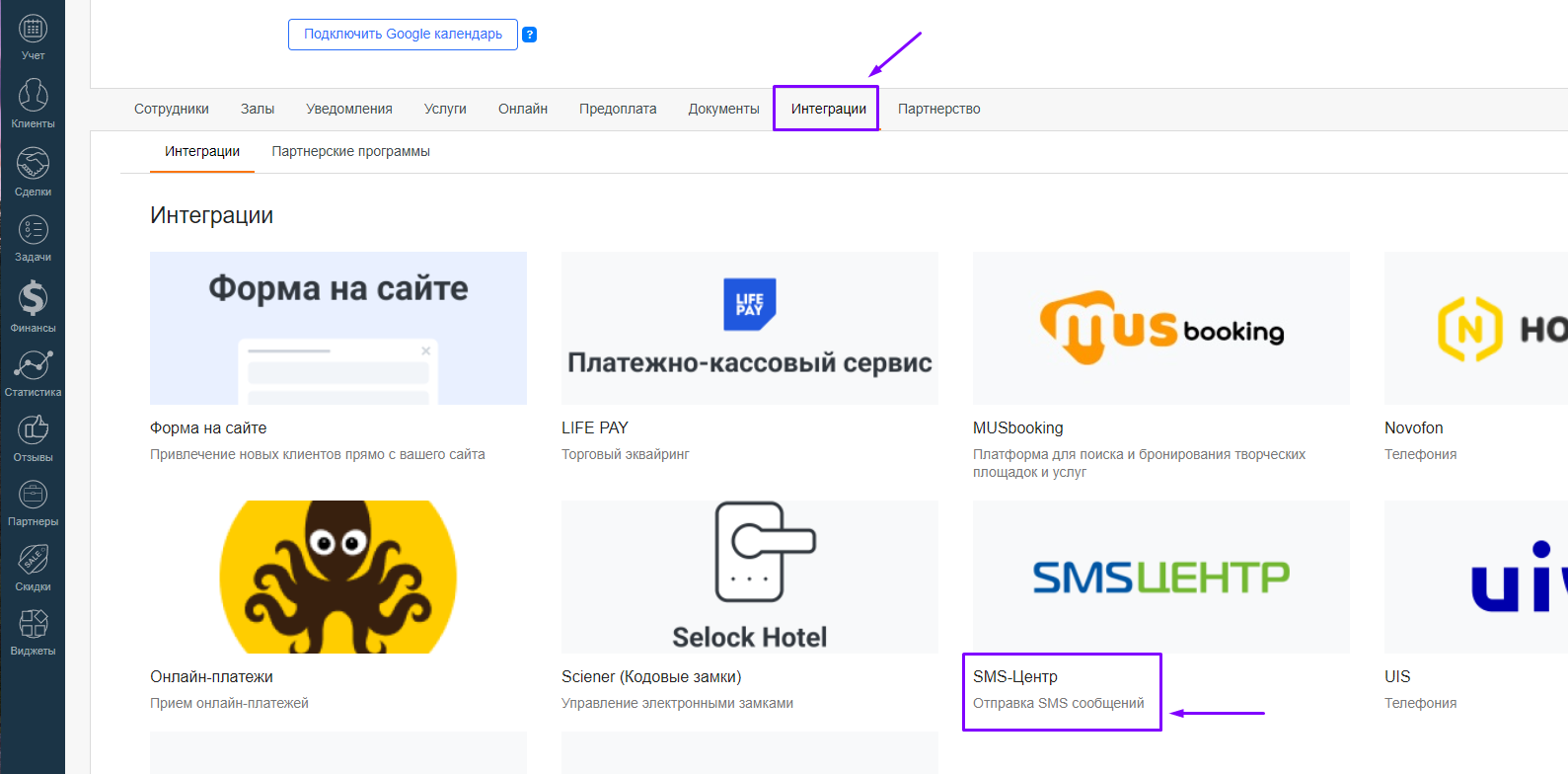
Task: Click the Selock Hotel lock thumbnail
Action: tap(749, 577)
